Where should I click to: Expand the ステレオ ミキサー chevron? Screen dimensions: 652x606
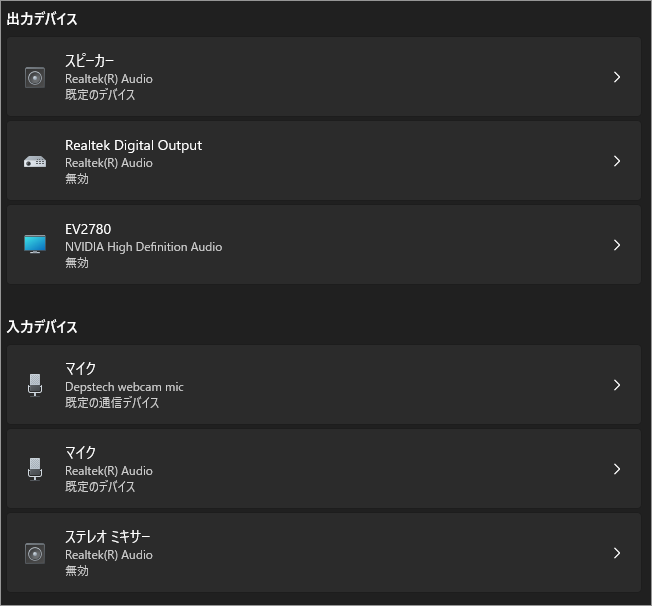(617, 553)
